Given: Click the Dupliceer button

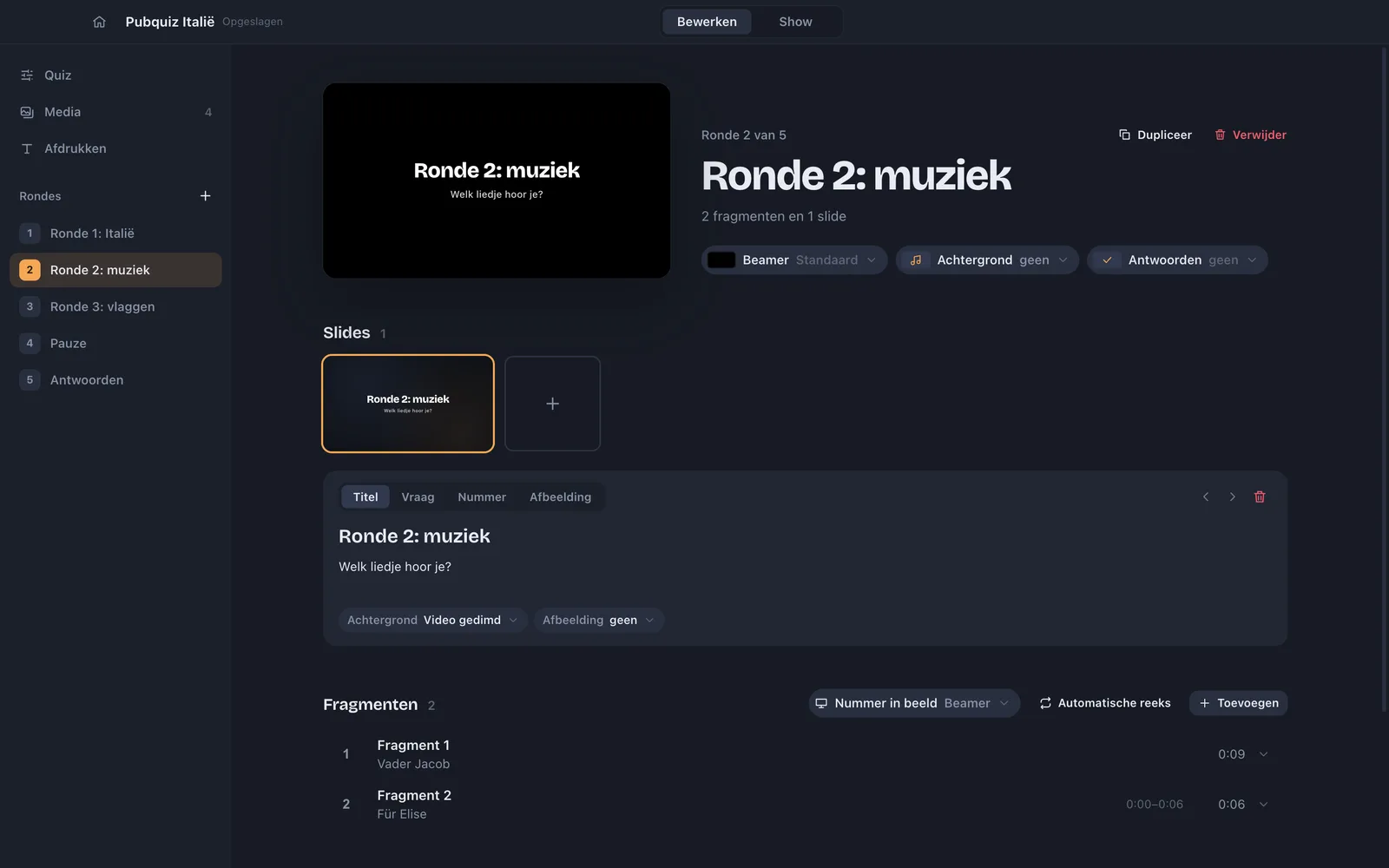Looking at the screenshot, I should click(1155, 135).
